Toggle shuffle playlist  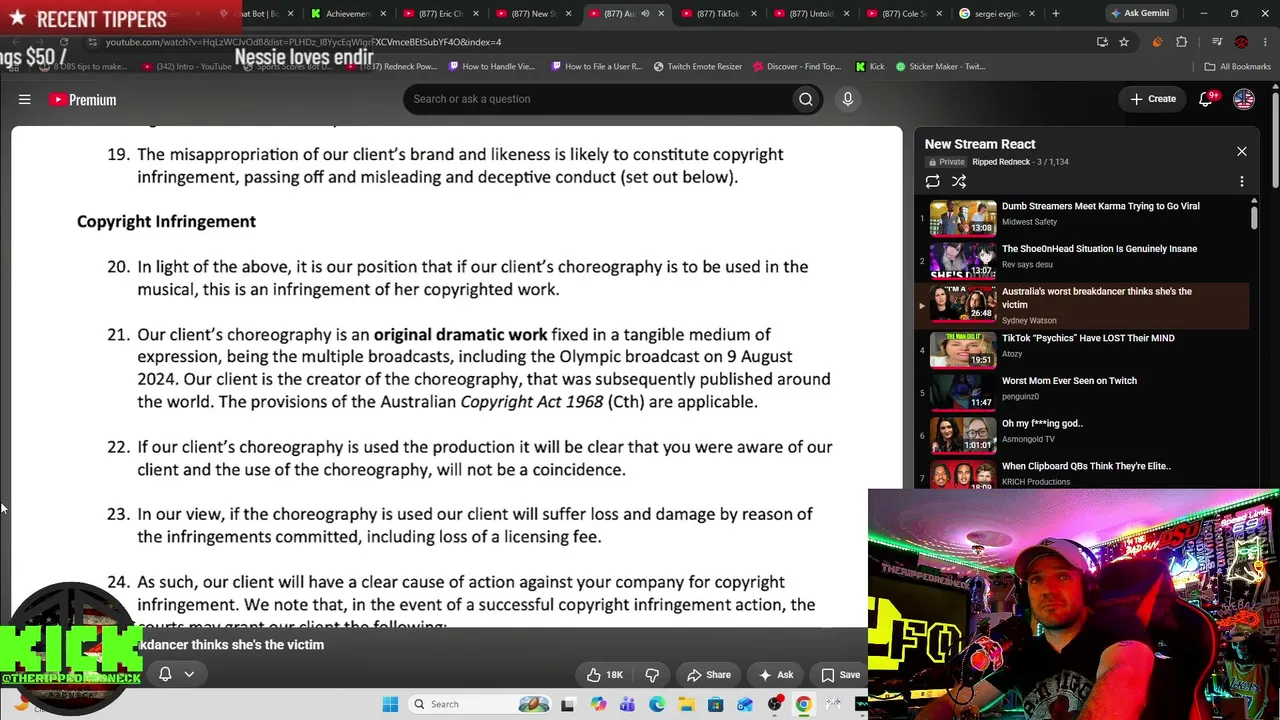(x=959, y=181)
